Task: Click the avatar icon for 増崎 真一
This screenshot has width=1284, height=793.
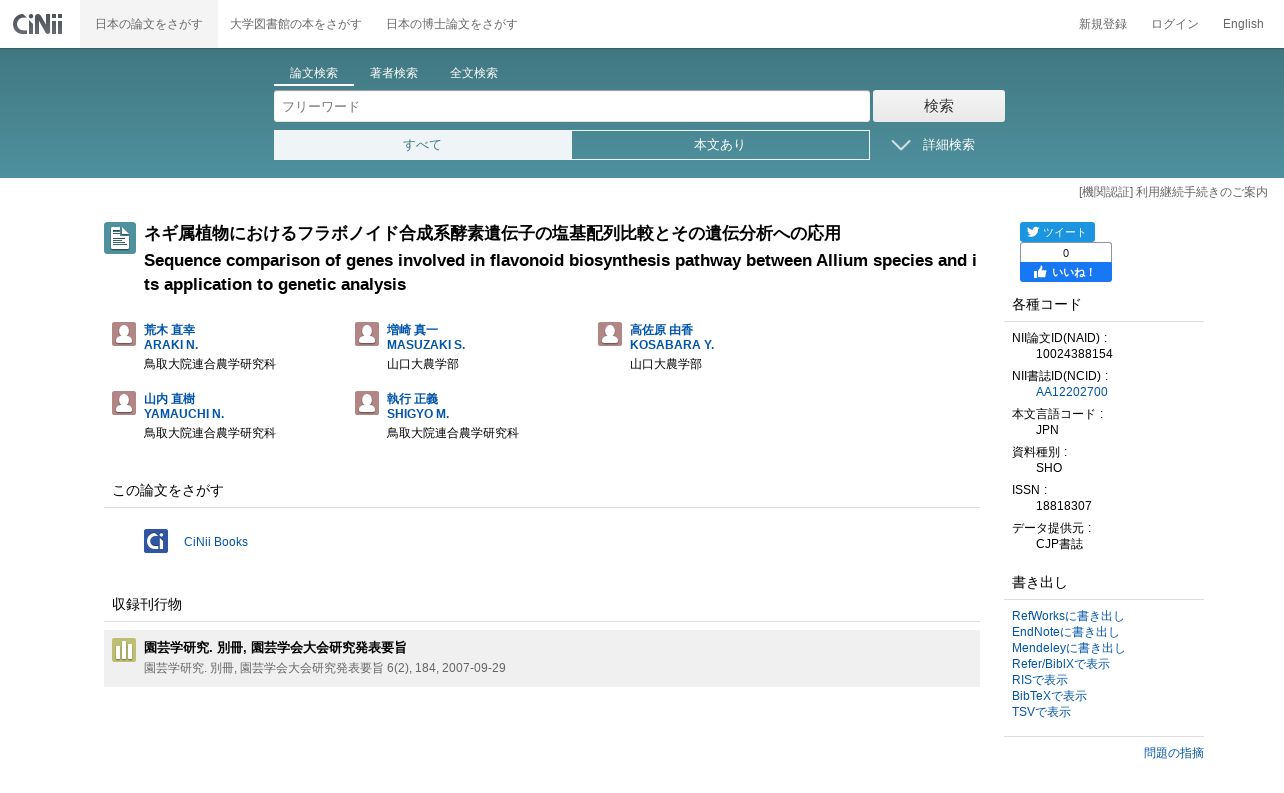Action: click(367, 334)
